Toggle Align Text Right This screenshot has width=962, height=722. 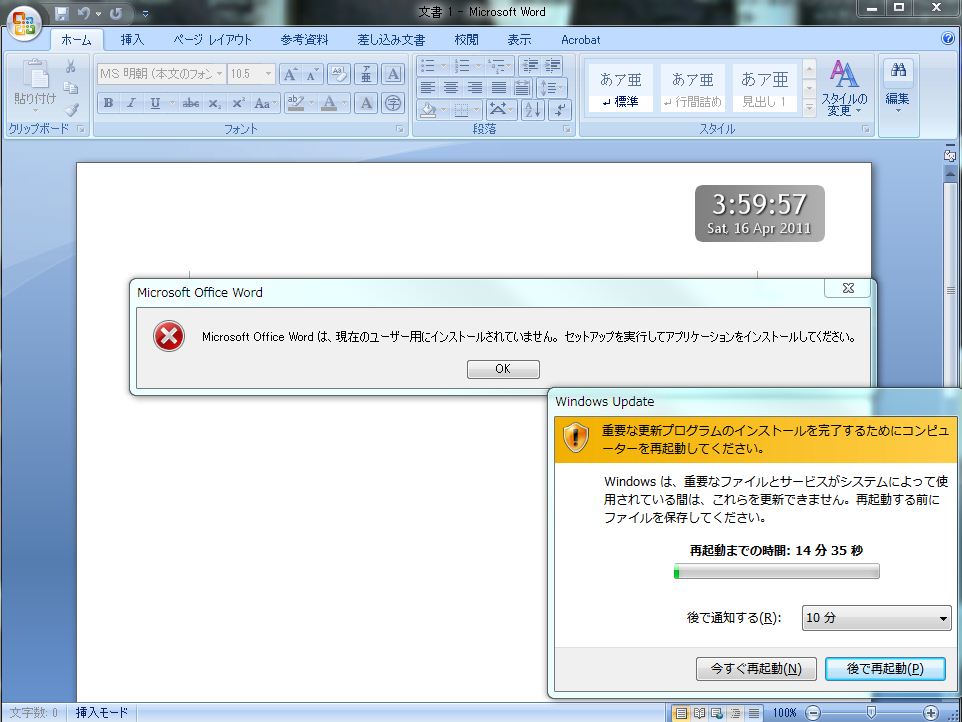click(x=475, y=88)
